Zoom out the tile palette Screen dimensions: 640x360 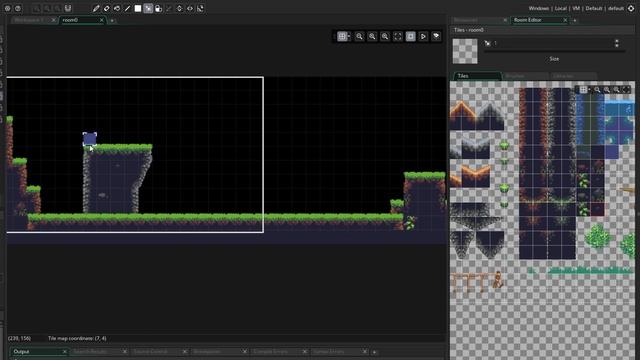click(x=598, y=90)
